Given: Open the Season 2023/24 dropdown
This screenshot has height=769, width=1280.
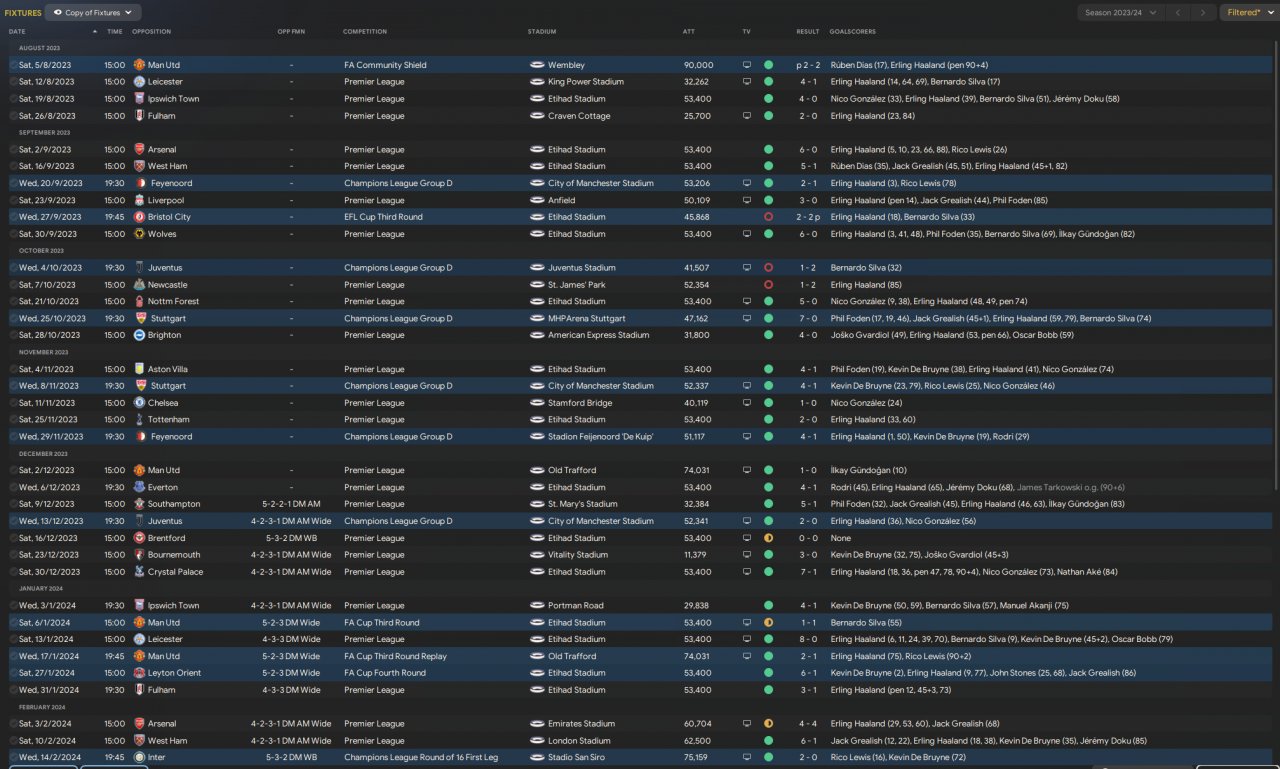Looking at the screenshot, I should pyautogui.click(x=1121, y=13).
